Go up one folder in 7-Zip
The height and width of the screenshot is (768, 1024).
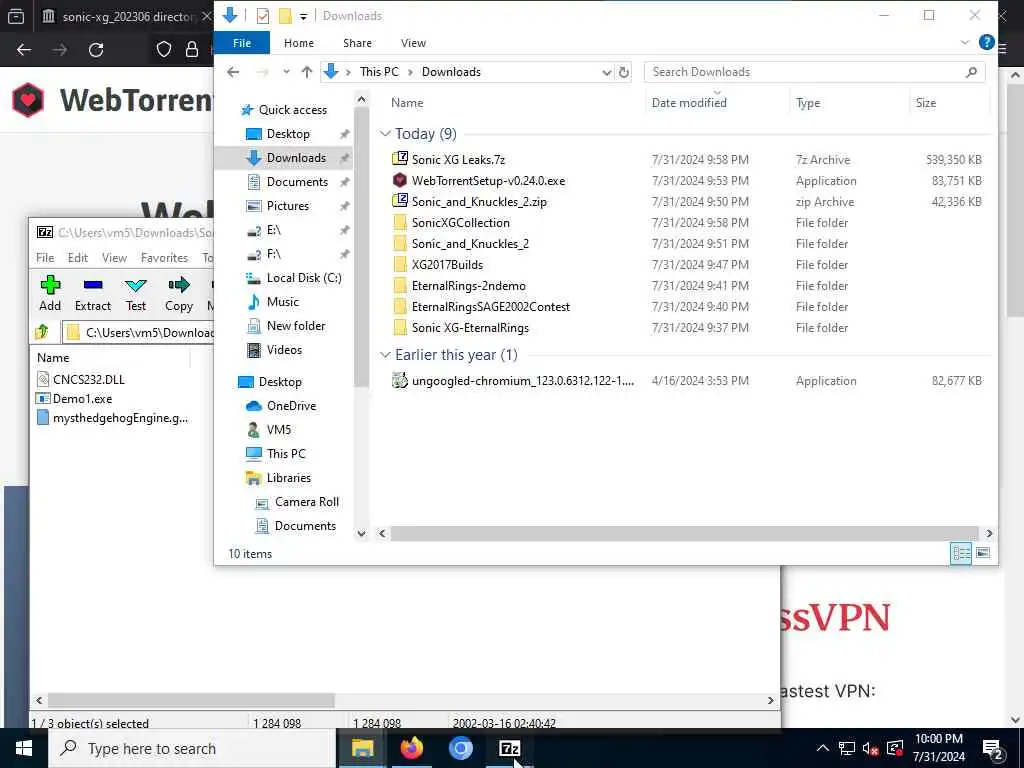[x=42, y=332]
